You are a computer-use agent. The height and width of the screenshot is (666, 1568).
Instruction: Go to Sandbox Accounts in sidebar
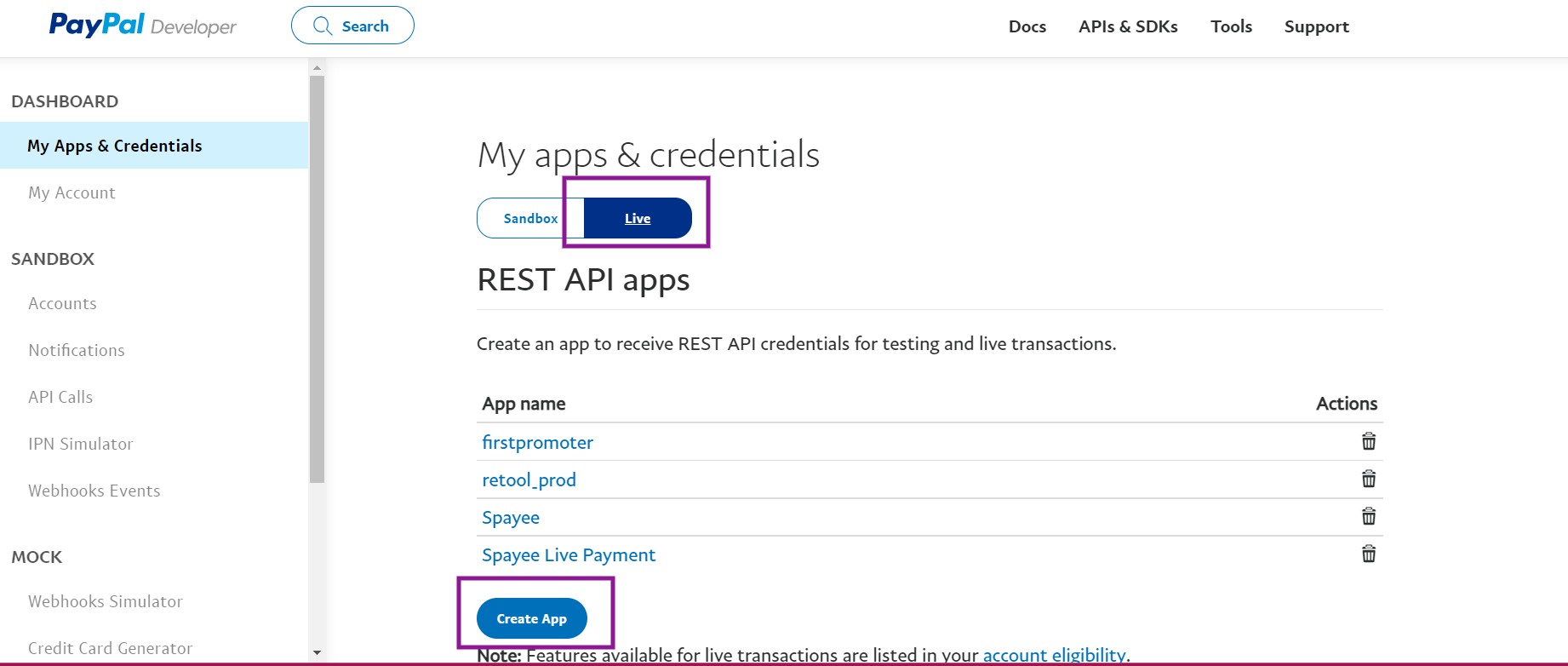pyautogui.click(x=62, y=303)
